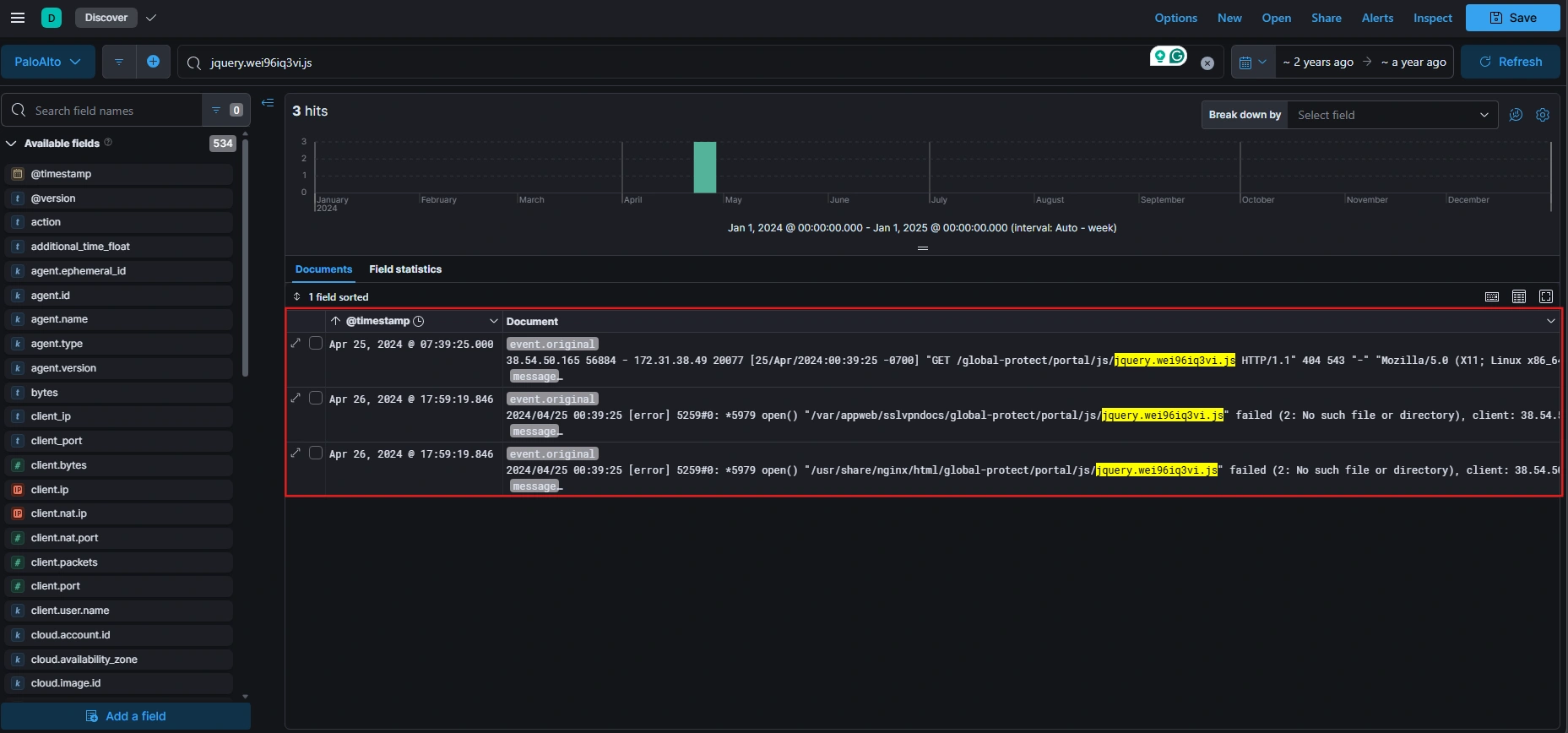Open the calendar quick date menu
The width and height of the screenshot is (1568, 733).
pos(1252,62)
